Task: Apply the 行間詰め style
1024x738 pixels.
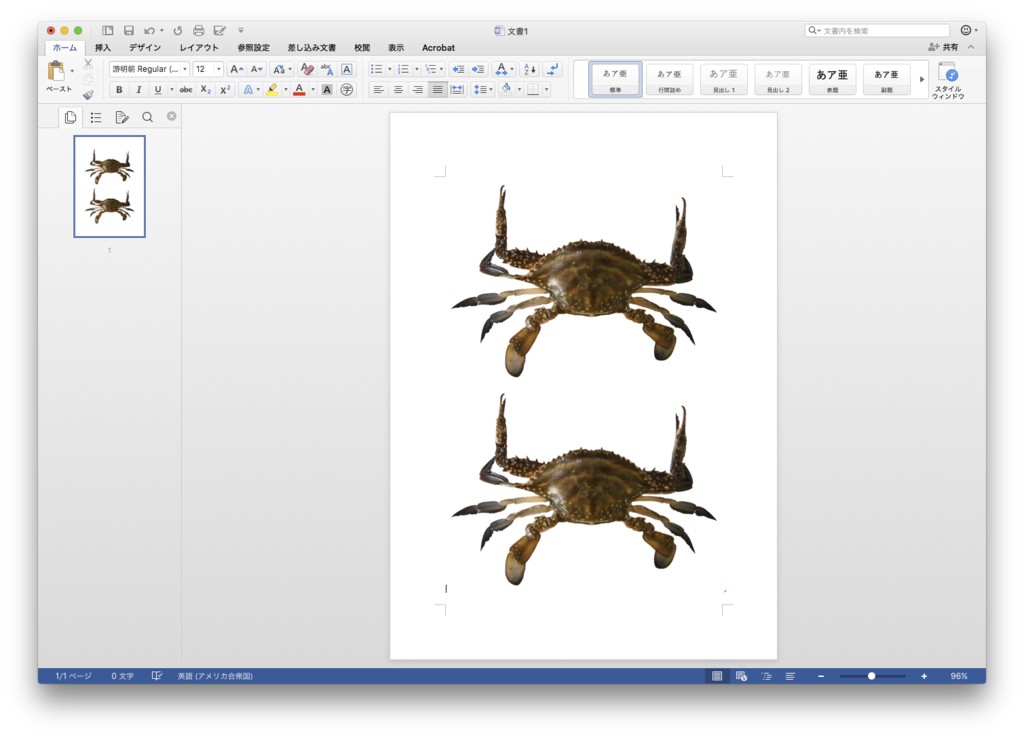Action: coord(669,79)
